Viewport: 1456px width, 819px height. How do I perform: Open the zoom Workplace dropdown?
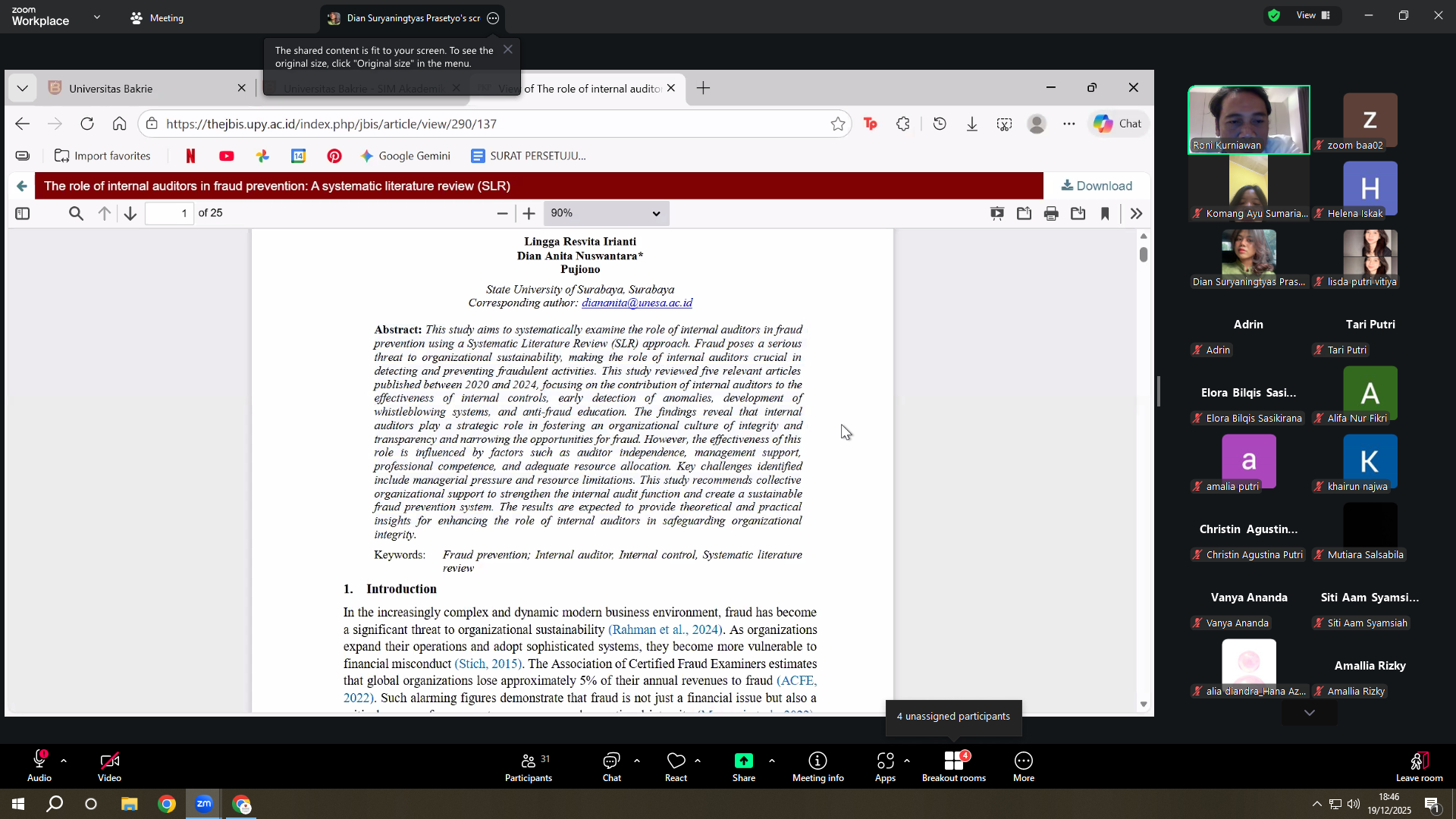[x=97, y=17]
